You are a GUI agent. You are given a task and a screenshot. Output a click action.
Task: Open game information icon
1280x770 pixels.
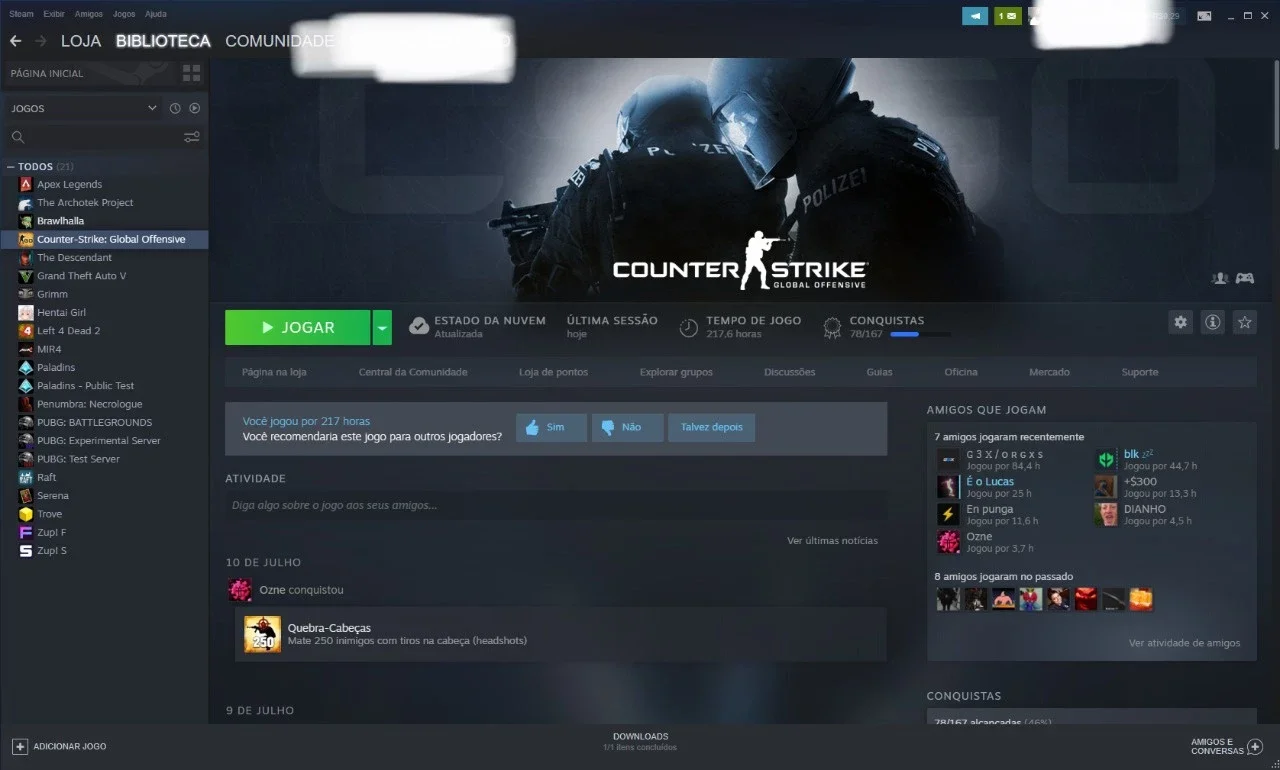coord(1212,322)
